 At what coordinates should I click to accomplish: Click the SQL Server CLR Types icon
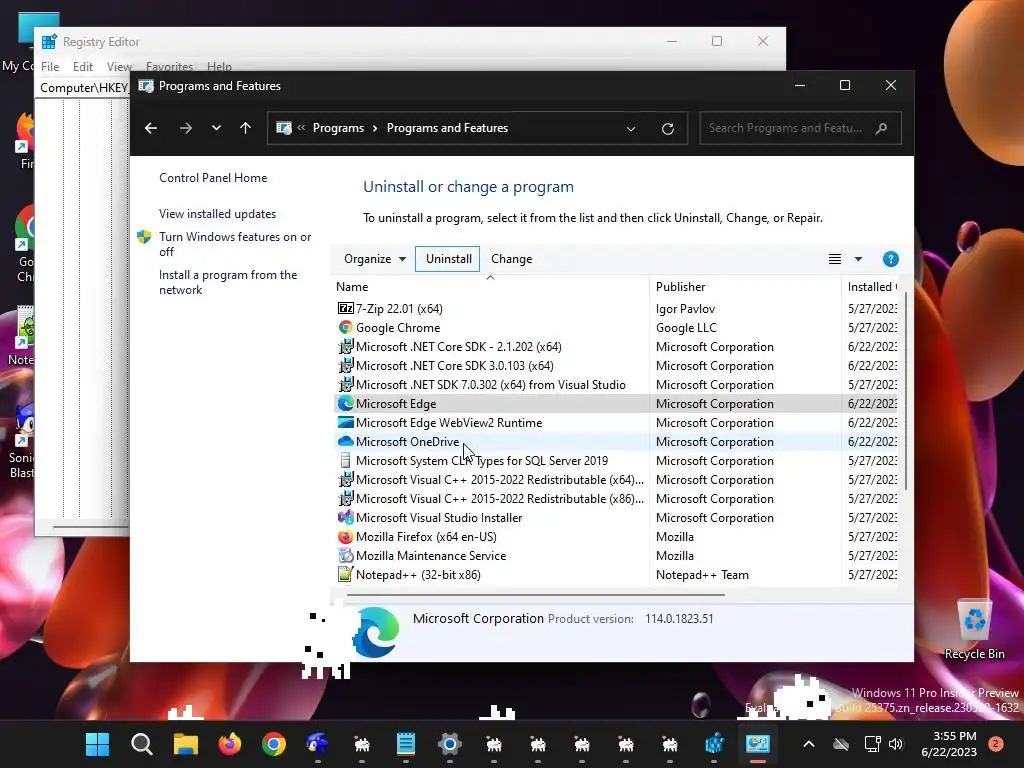345,460
